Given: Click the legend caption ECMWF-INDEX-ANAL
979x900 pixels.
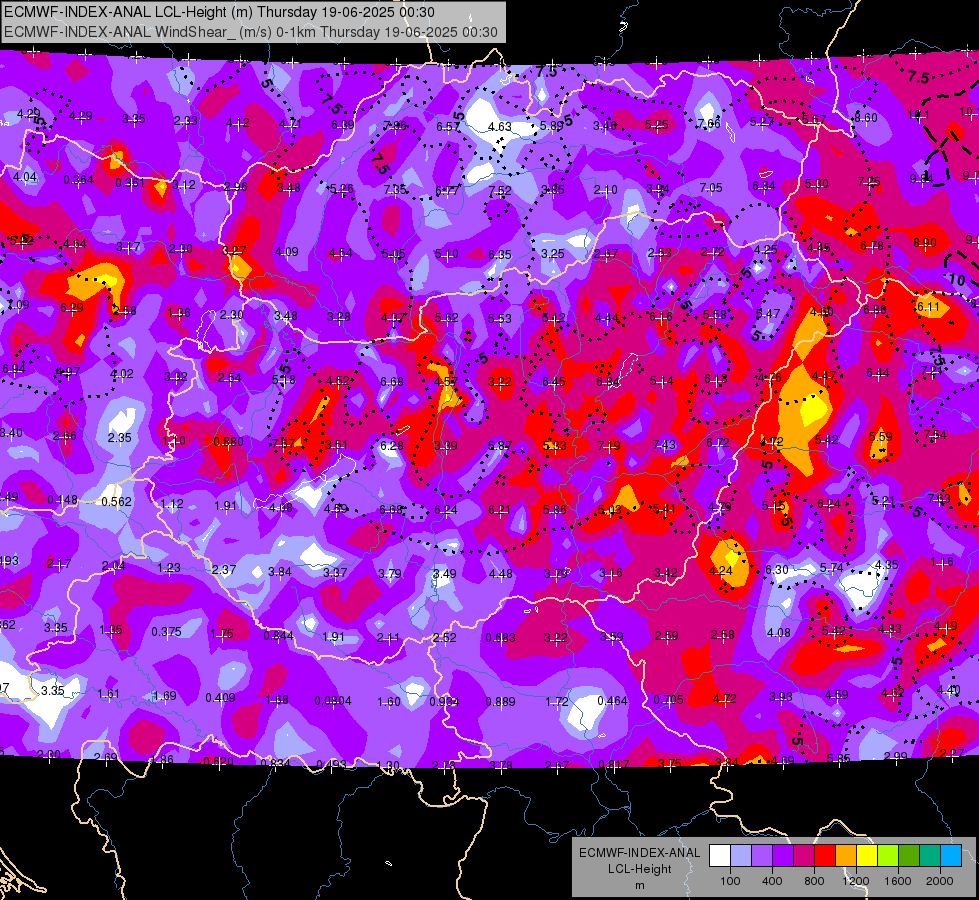Looking at the screenshot, I should [639, 853].
